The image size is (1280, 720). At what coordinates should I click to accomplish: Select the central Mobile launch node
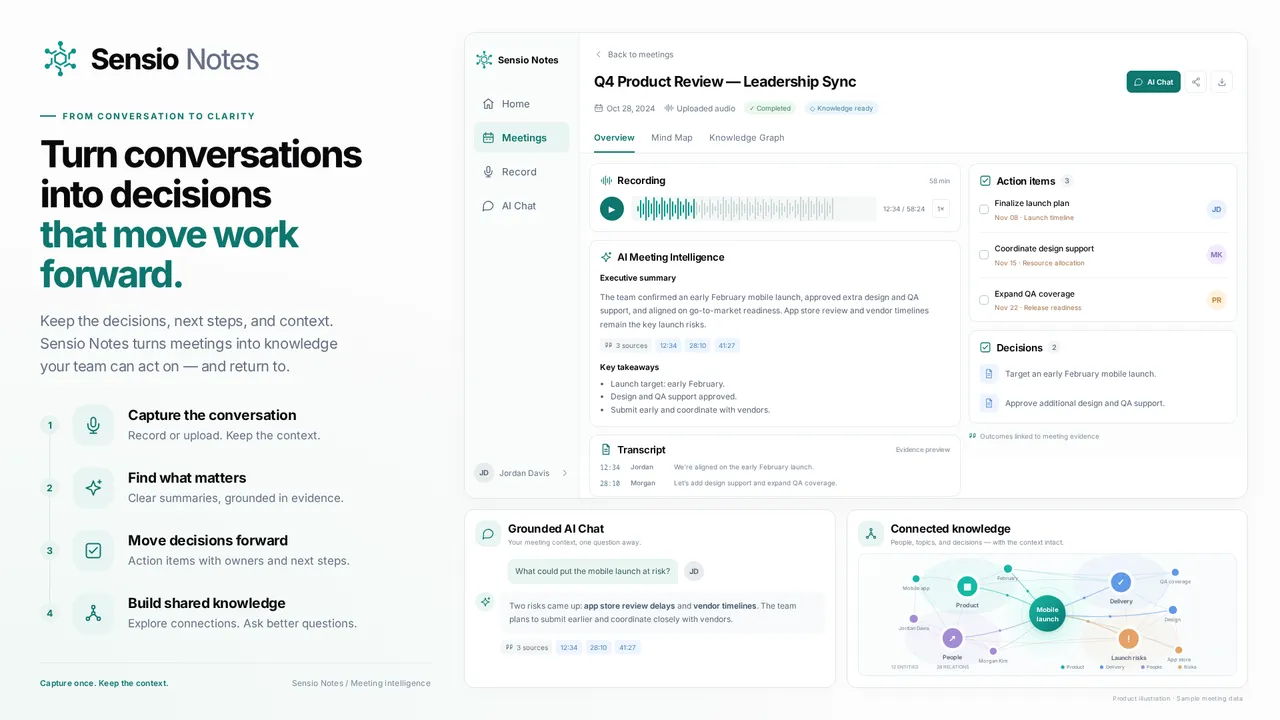tap(1047, 613)
